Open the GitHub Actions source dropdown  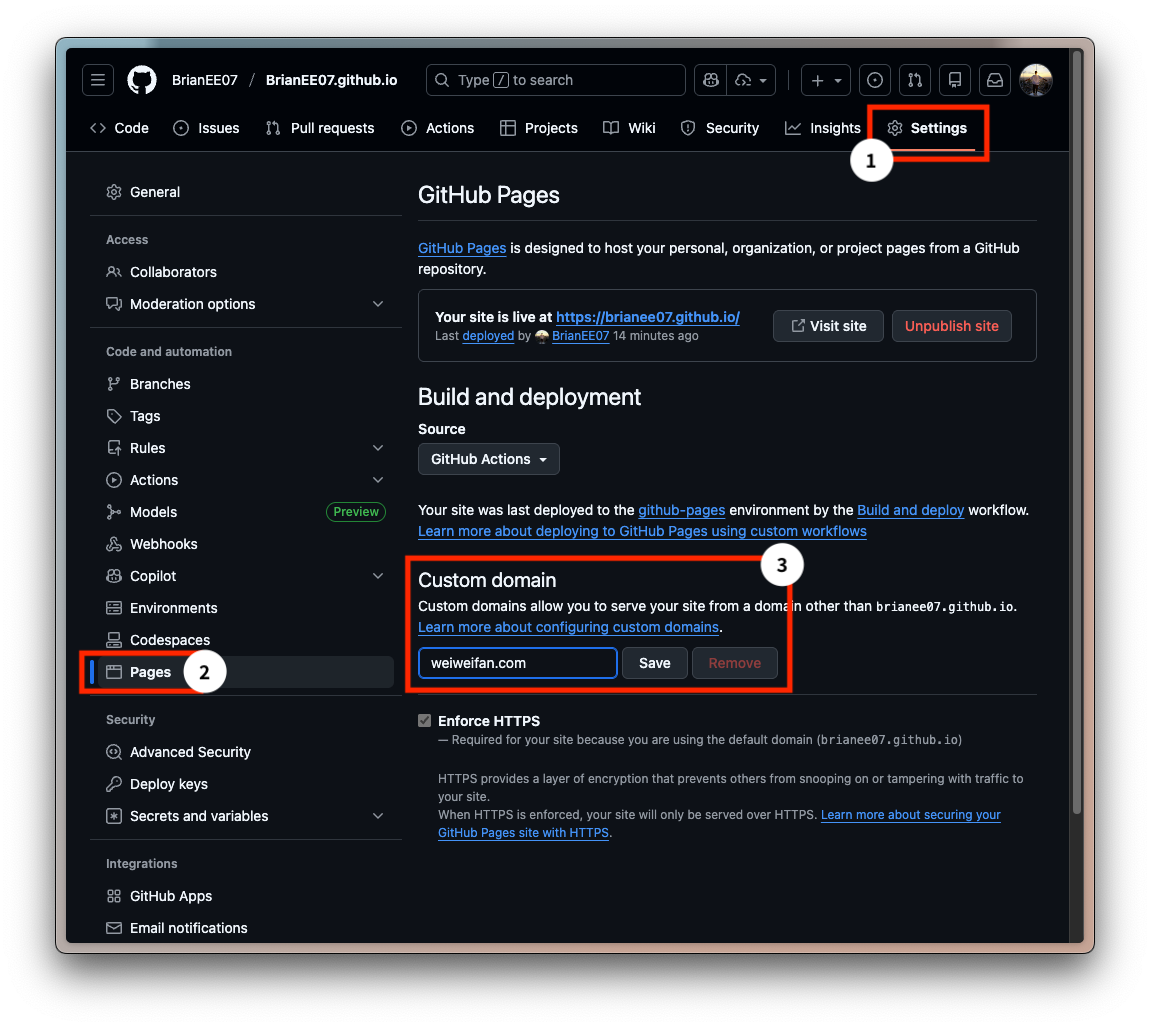tap(488, 459)
